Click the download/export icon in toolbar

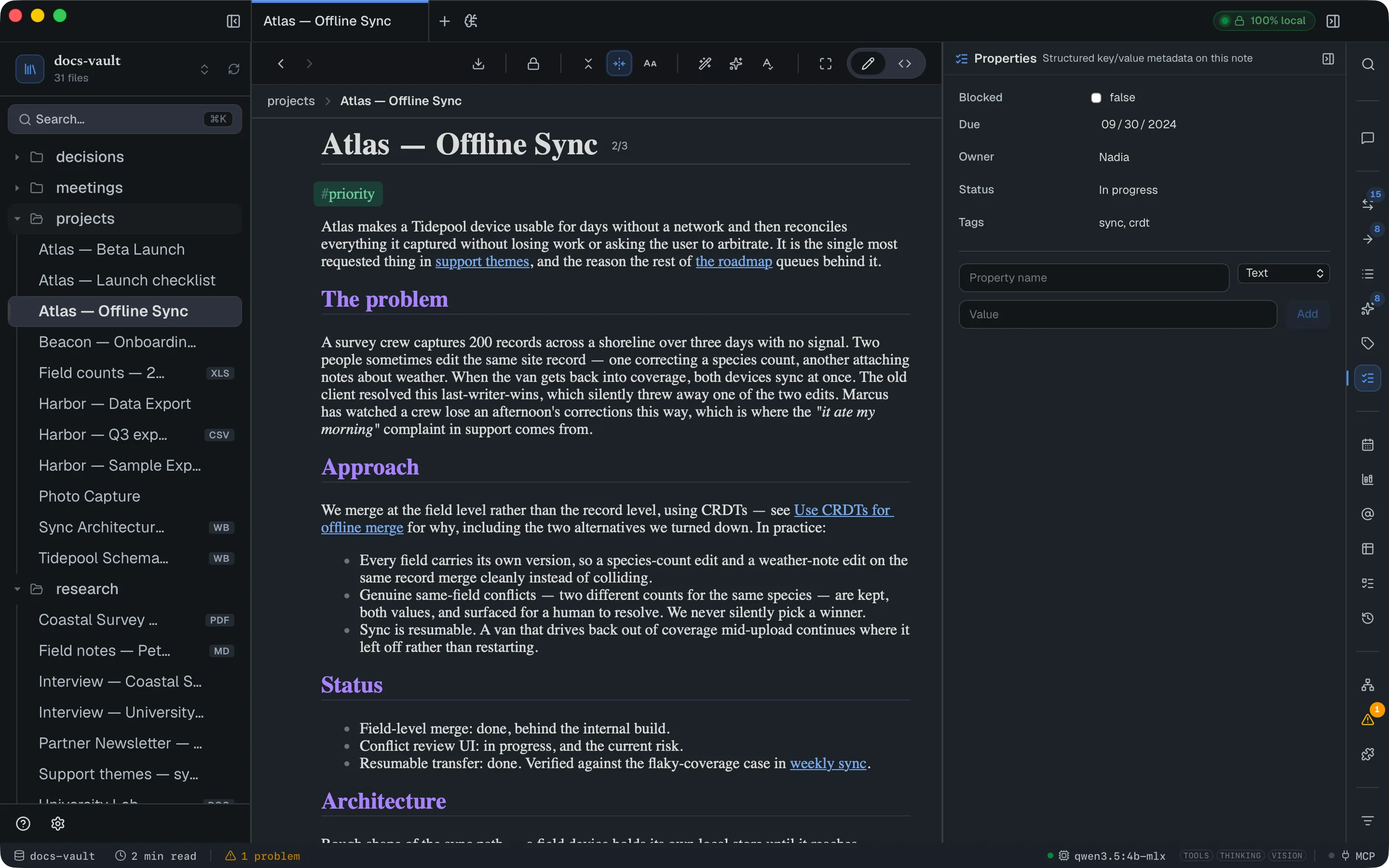[478, 64]
